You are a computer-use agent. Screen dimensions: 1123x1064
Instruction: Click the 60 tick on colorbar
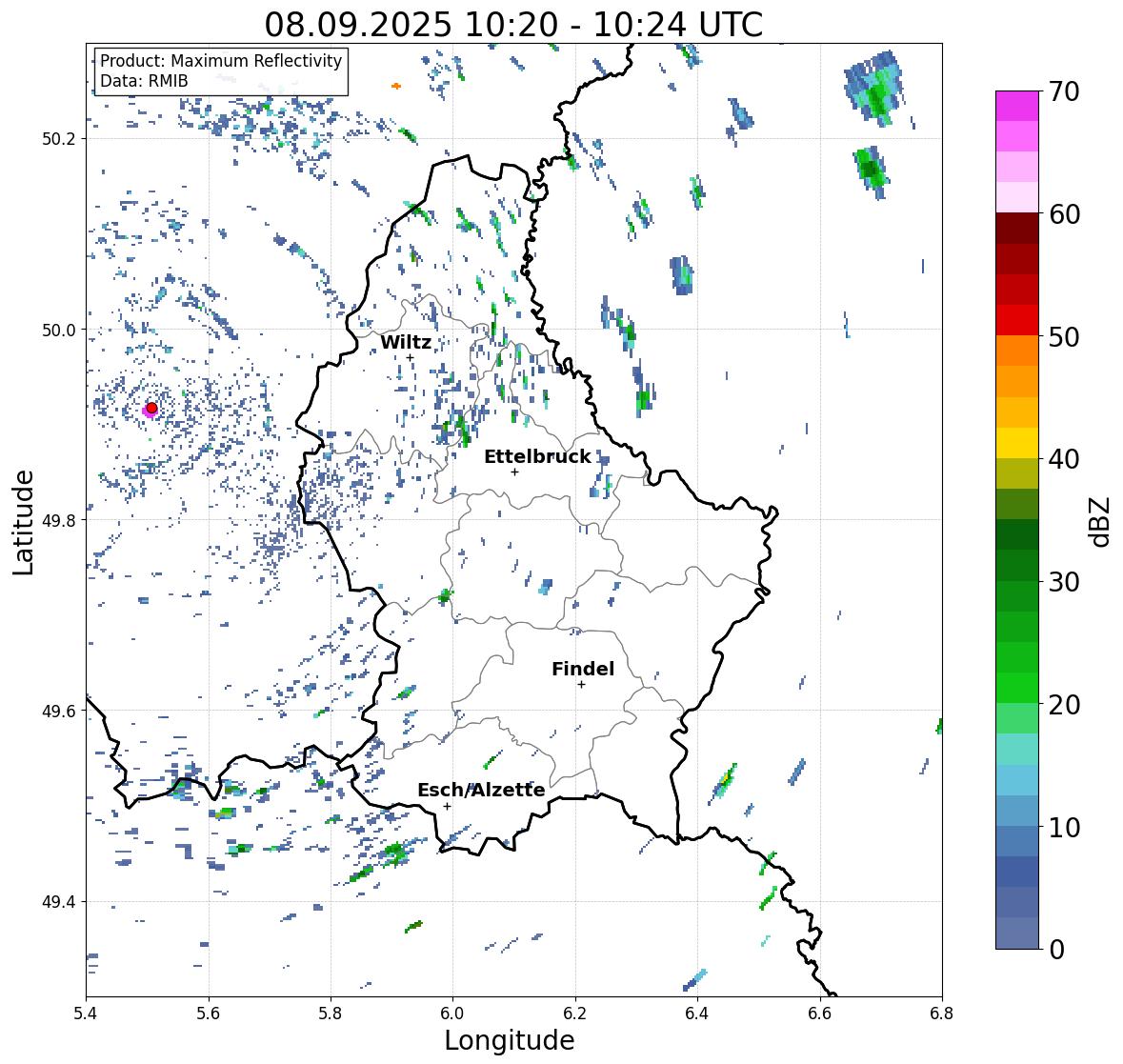pyautogui.click(x=1064, y=214)
